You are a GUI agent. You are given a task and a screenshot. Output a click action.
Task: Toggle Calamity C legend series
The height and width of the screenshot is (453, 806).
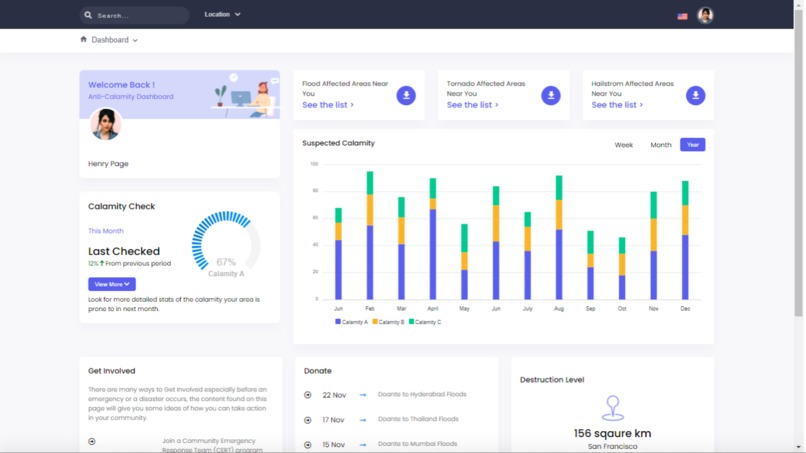pyautogui.click(x=425, y=322)
